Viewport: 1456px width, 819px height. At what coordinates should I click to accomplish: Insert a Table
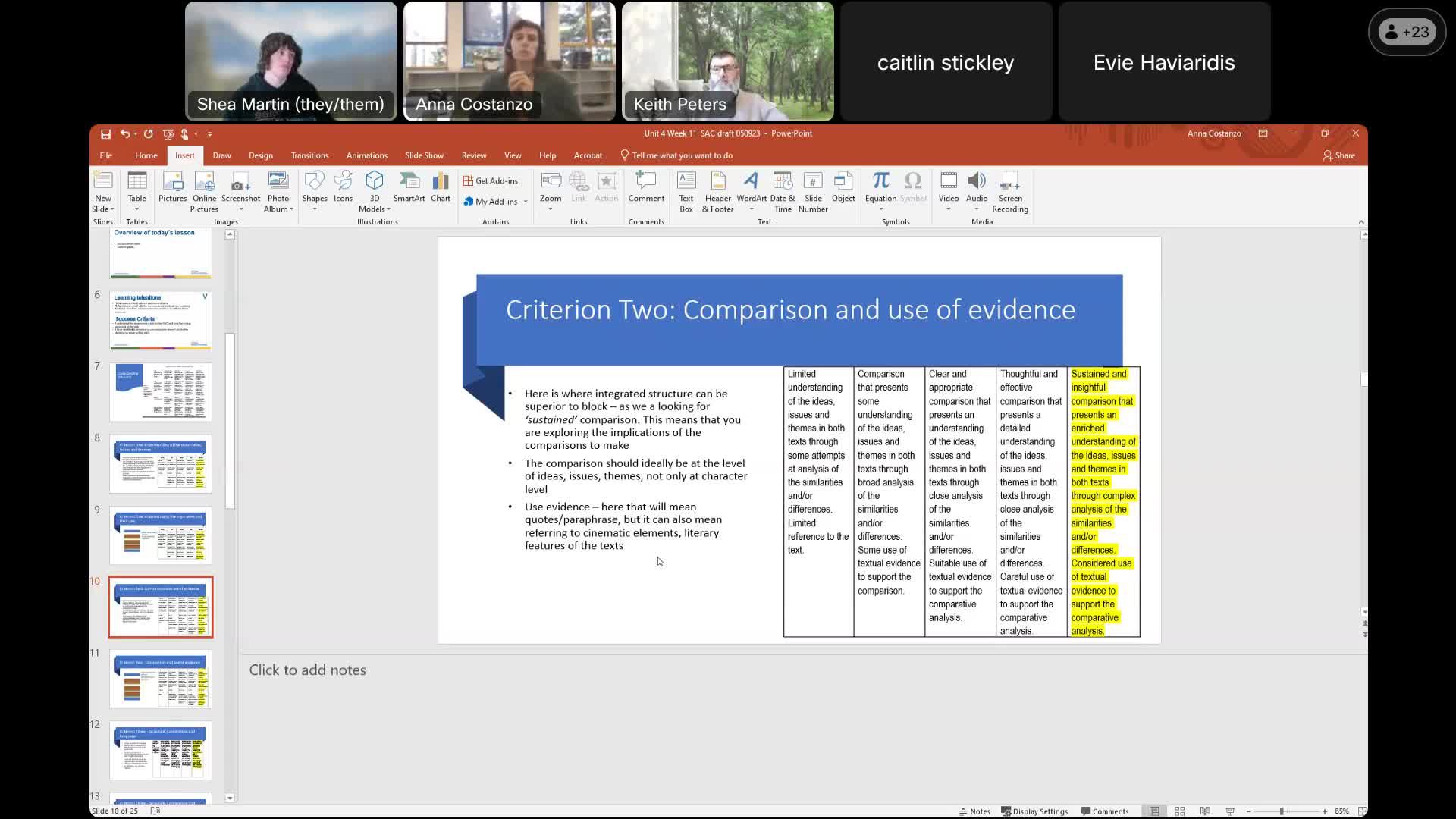(136, 191)
